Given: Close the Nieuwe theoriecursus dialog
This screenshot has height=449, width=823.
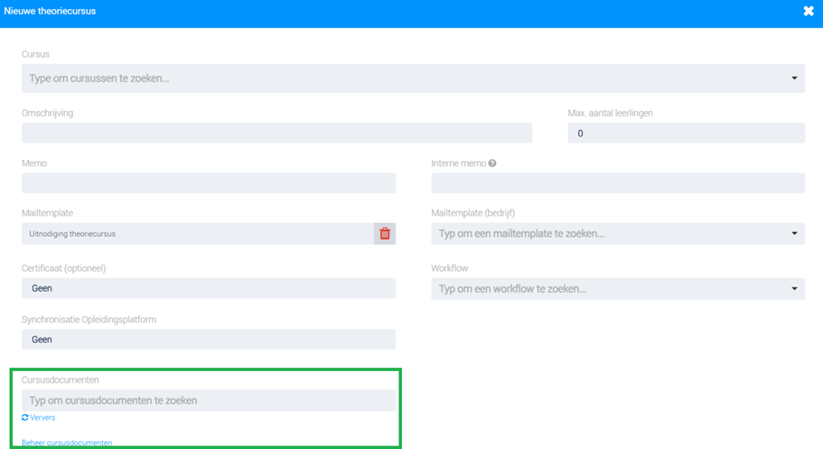Looking at the screenshot, I should pyautogui.click(x=808, y=11).
